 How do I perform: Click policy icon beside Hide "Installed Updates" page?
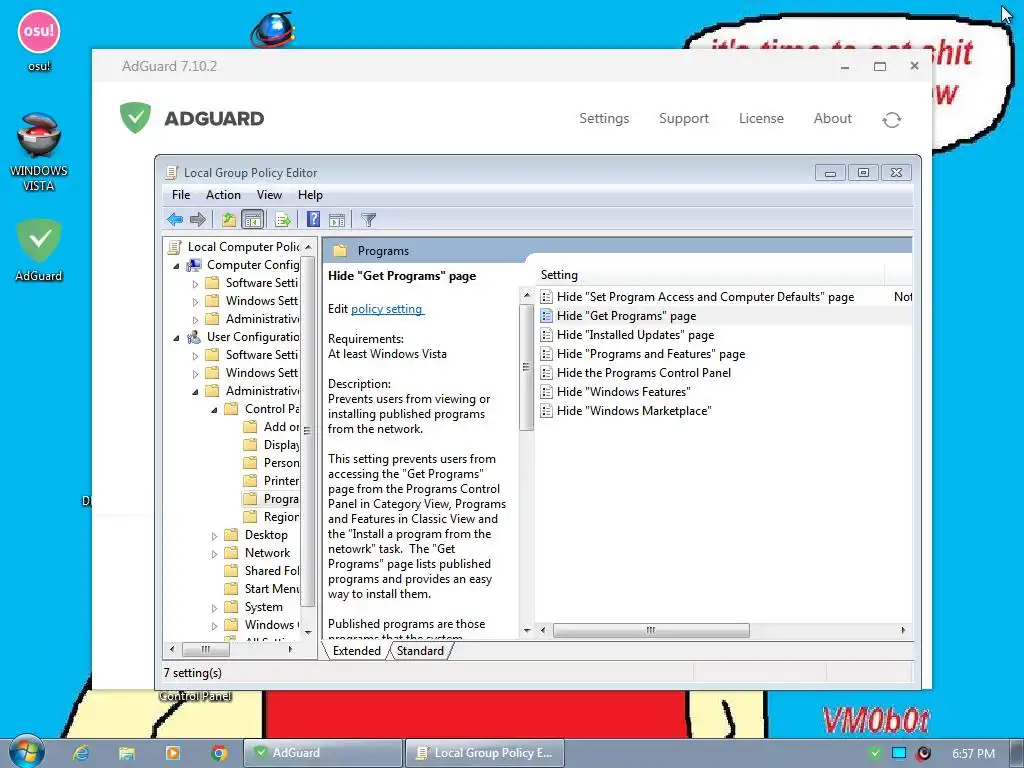pos(547,335)
